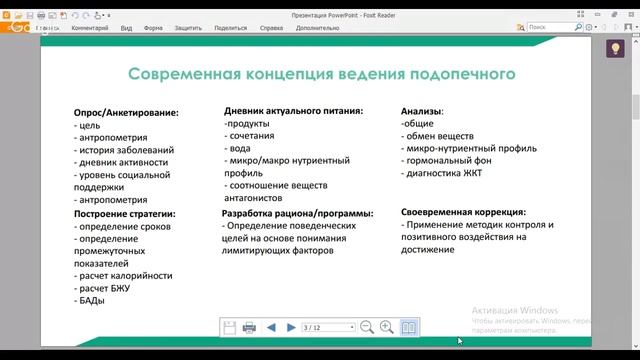Click the heading 'Своевременная коррекция:'
This screenshot has width=640, height=360.
click(x=463, y=212)
